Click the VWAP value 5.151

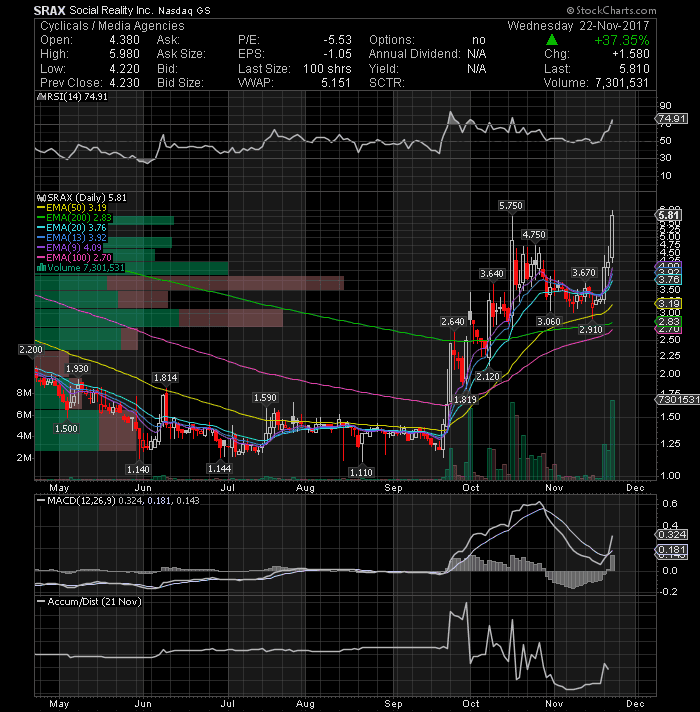click(336, 83)
